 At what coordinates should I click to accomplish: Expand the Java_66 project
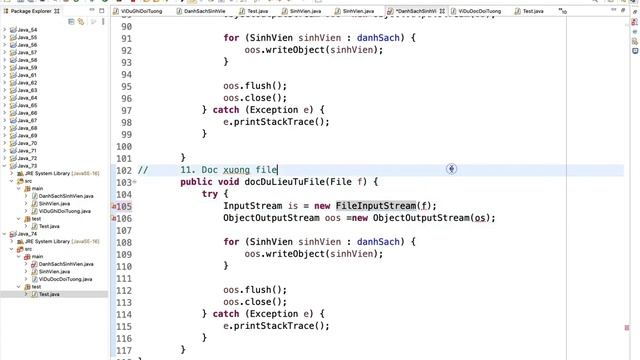(x=5, y=113)
